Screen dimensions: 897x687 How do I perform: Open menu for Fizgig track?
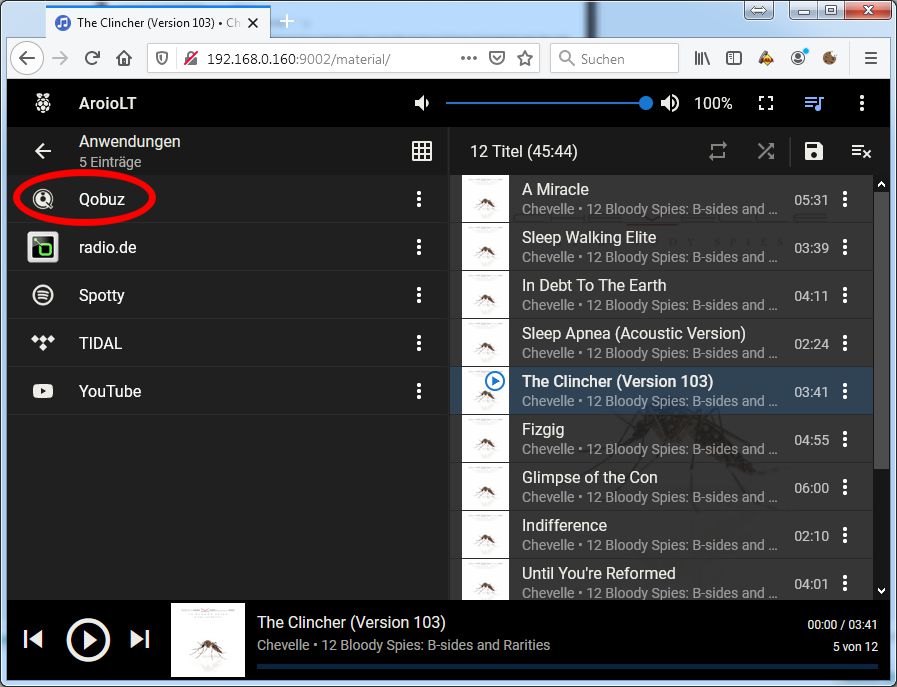[845, 439]
